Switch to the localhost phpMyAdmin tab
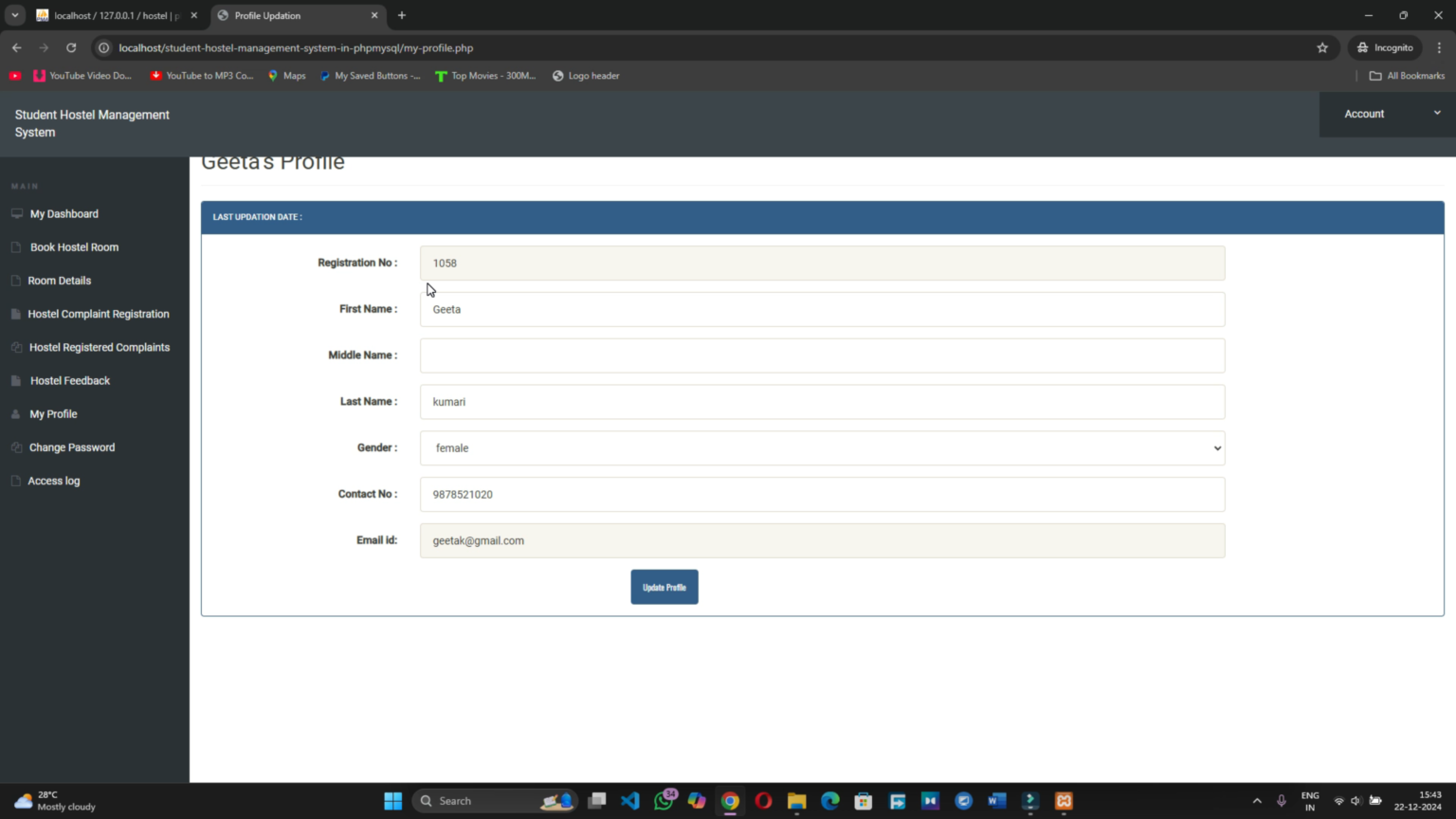 (x=114, y=15)
